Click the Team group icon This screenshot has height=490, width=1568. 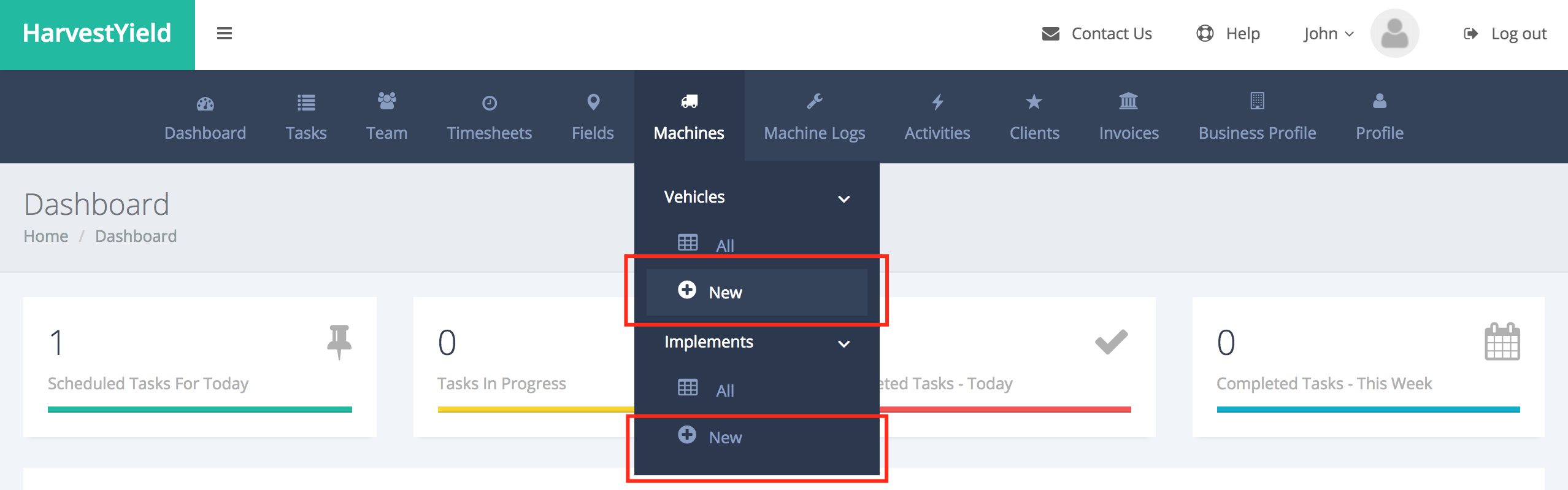click(x=386, y=101)
